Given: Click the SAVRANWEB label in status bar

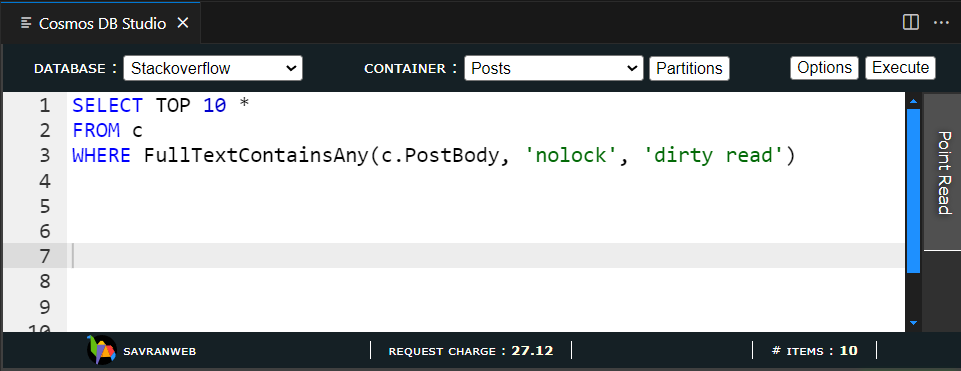Looking at the screenshot, I should 159,351.
